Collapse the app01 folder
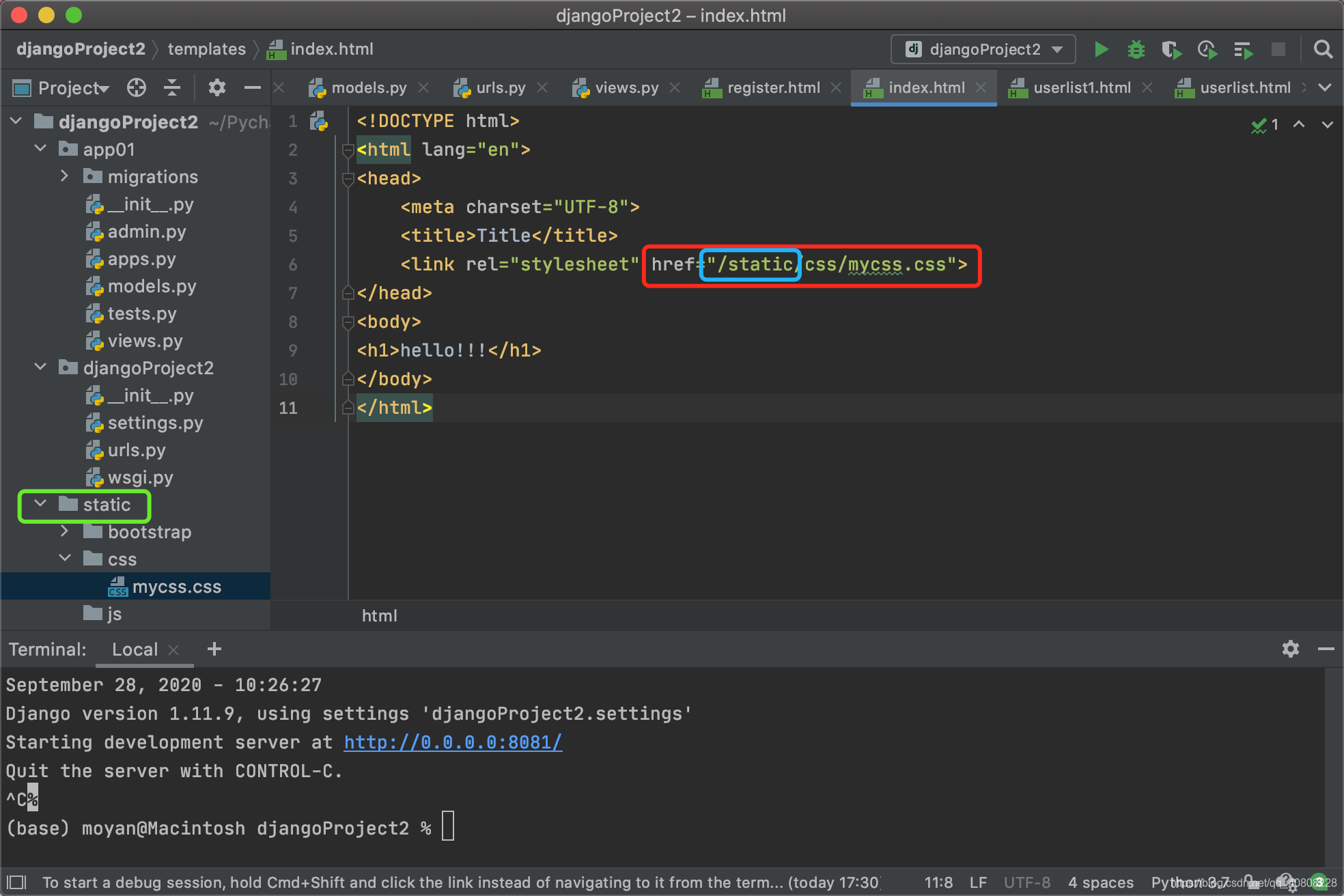Viewport: 1344px width, 896px height. [x=41, y=149]
